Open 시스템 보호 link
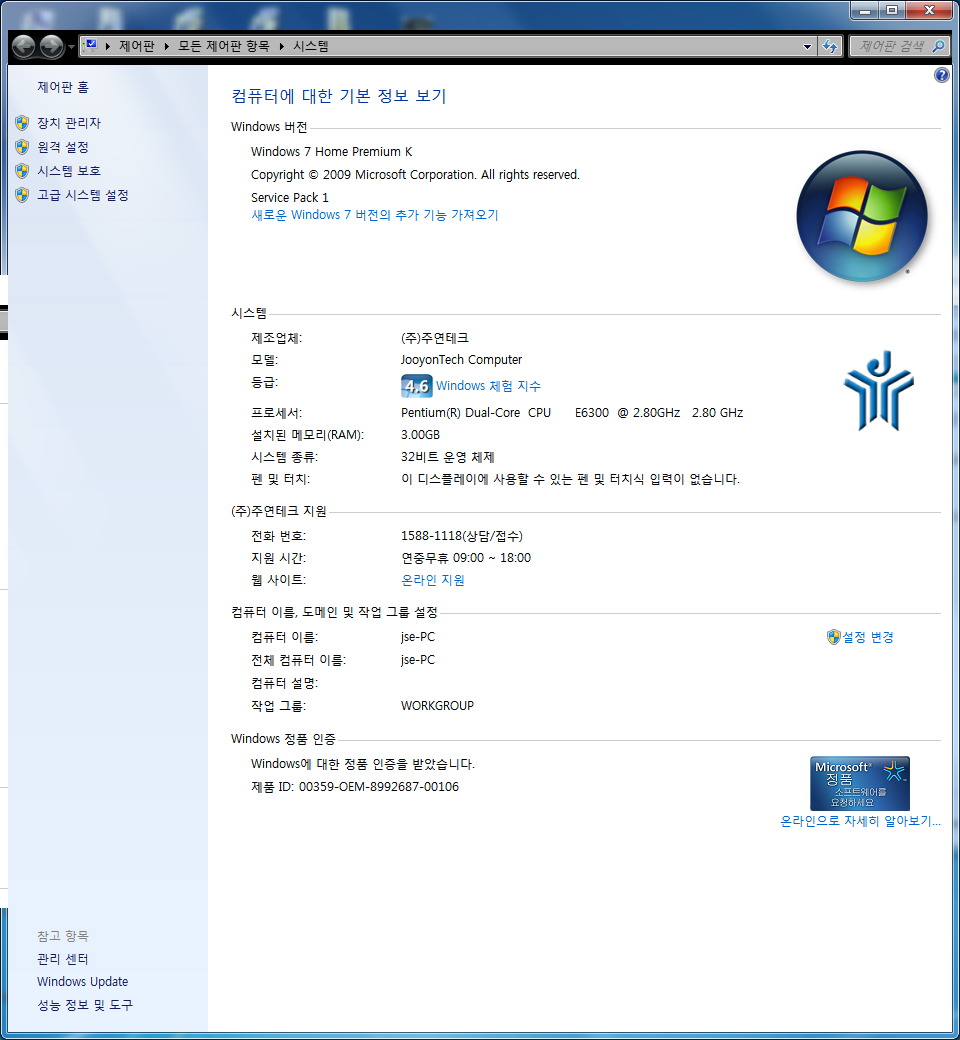Viewport: 960px width, 1040px height. pyautogui.click(x=69, y=171)
